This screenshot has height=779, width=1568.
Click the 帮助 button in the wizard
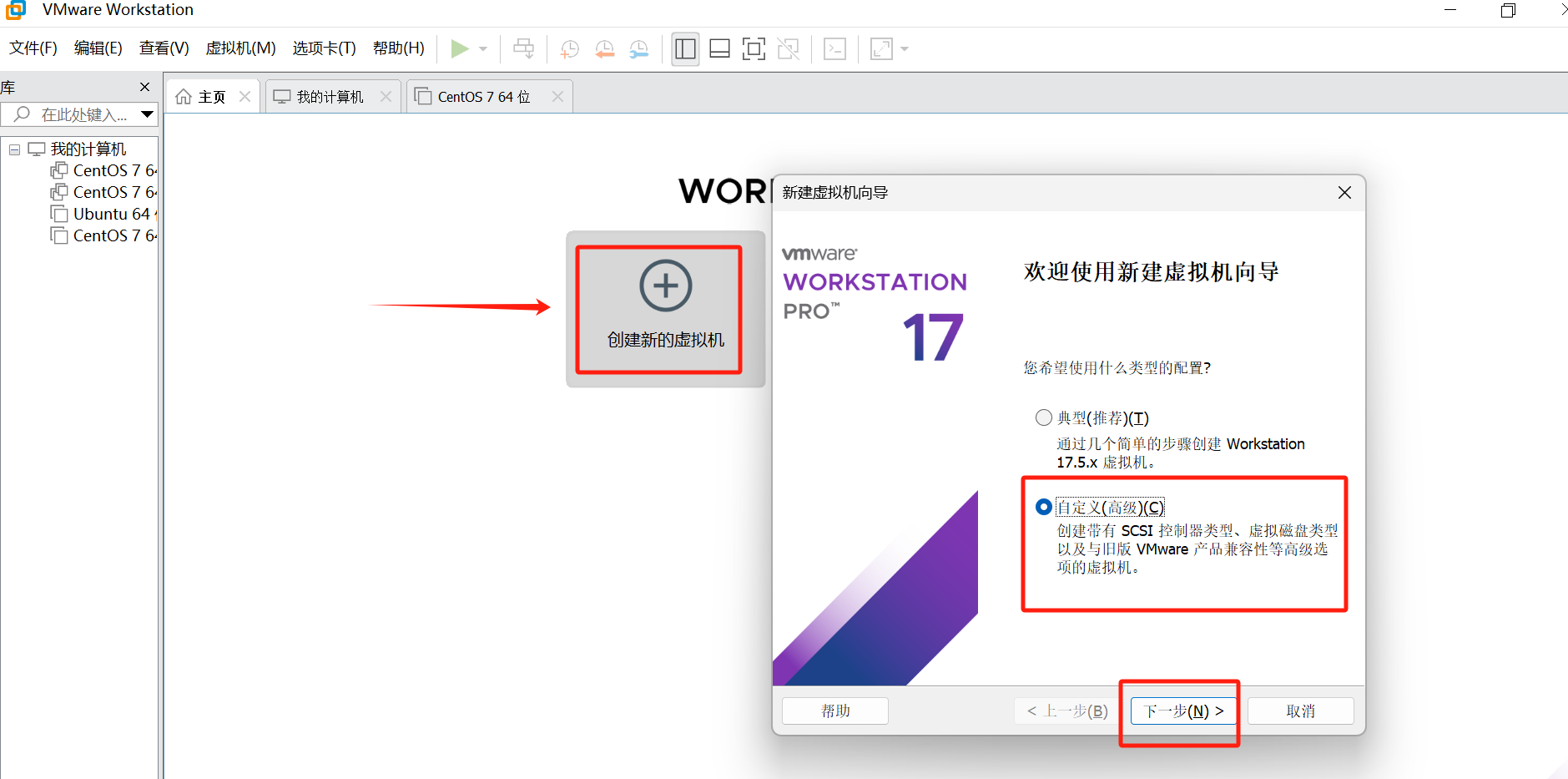(x=835, y=711)
